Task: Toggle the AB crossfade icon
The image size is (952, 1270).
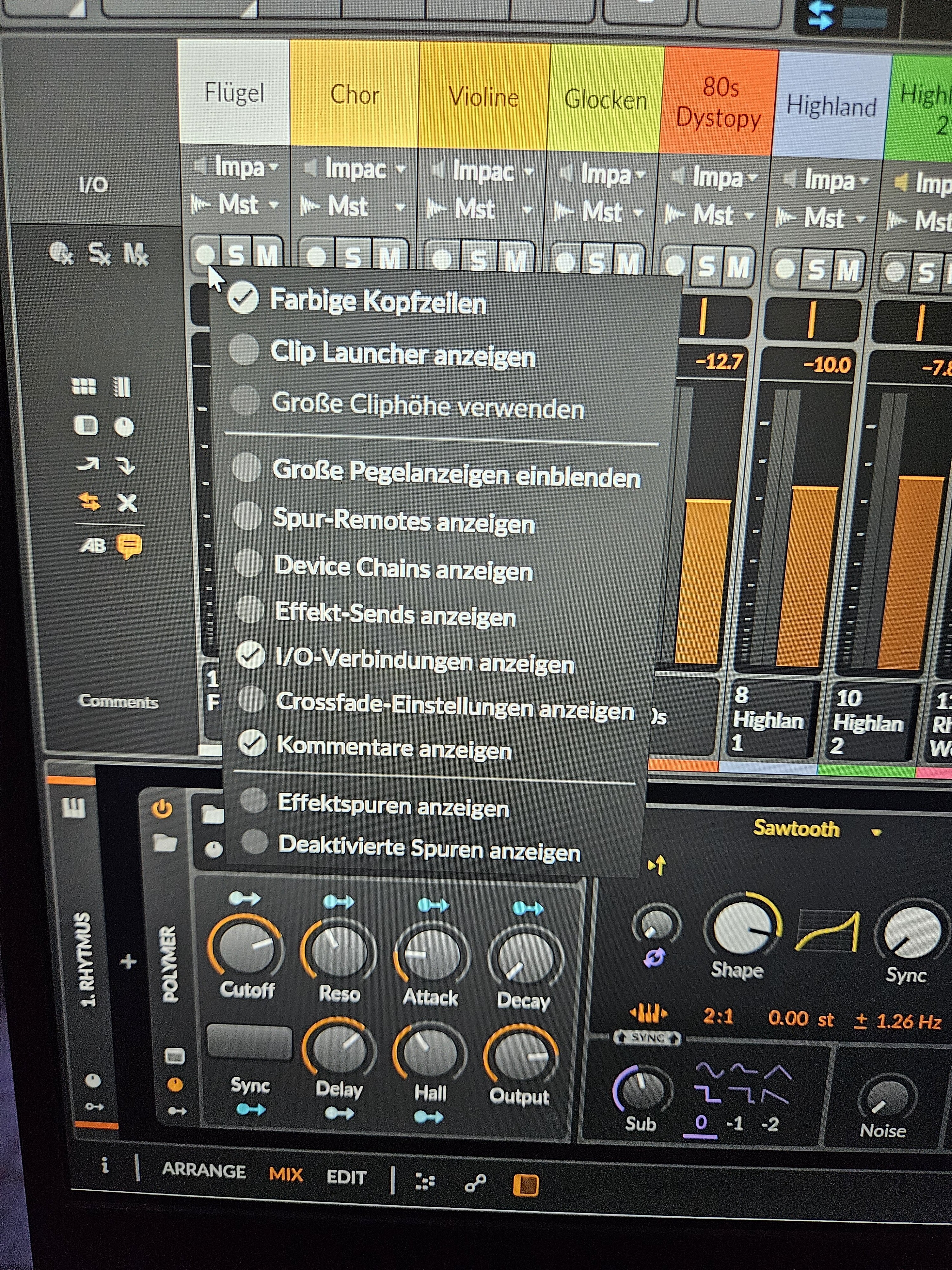Action: (x=92, y=545)
